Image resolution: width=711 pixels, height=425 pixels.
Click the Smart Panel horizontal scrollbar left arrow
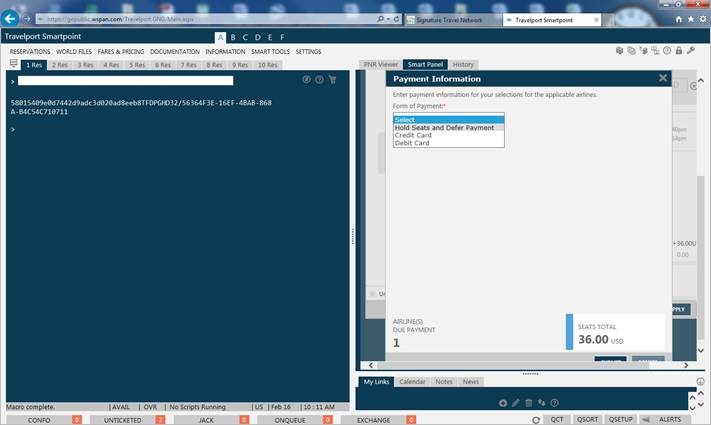[x=370, y=365]
